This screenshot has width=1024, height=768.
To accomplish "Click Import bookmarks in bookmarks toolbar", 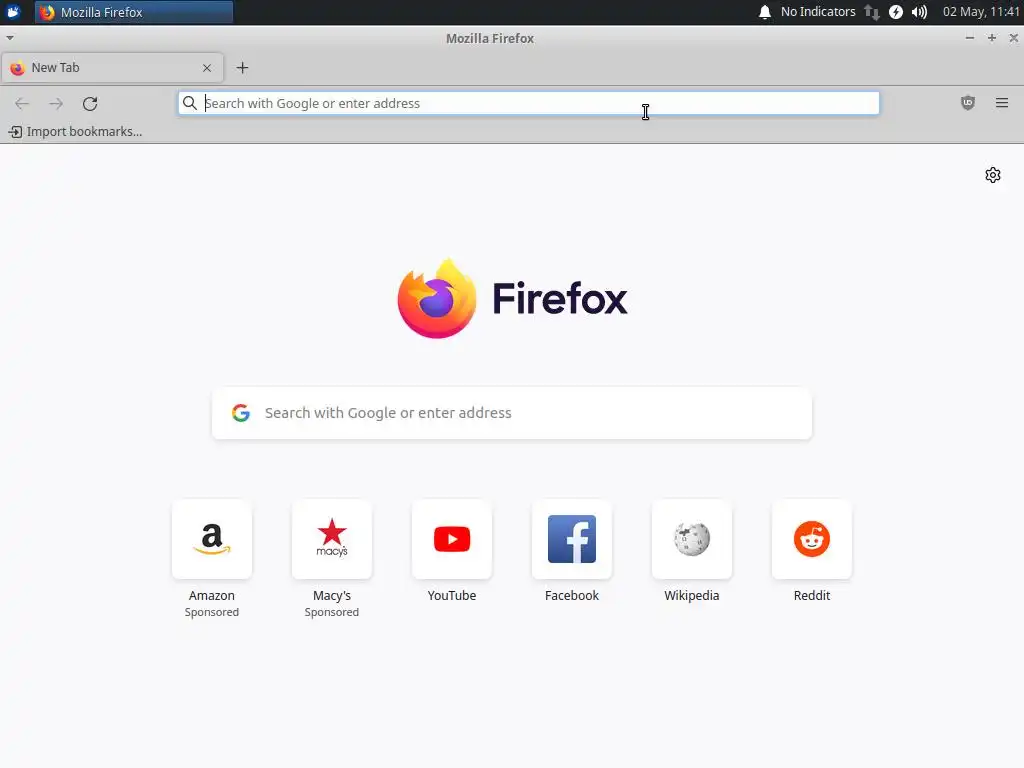I will pos(76,132).
